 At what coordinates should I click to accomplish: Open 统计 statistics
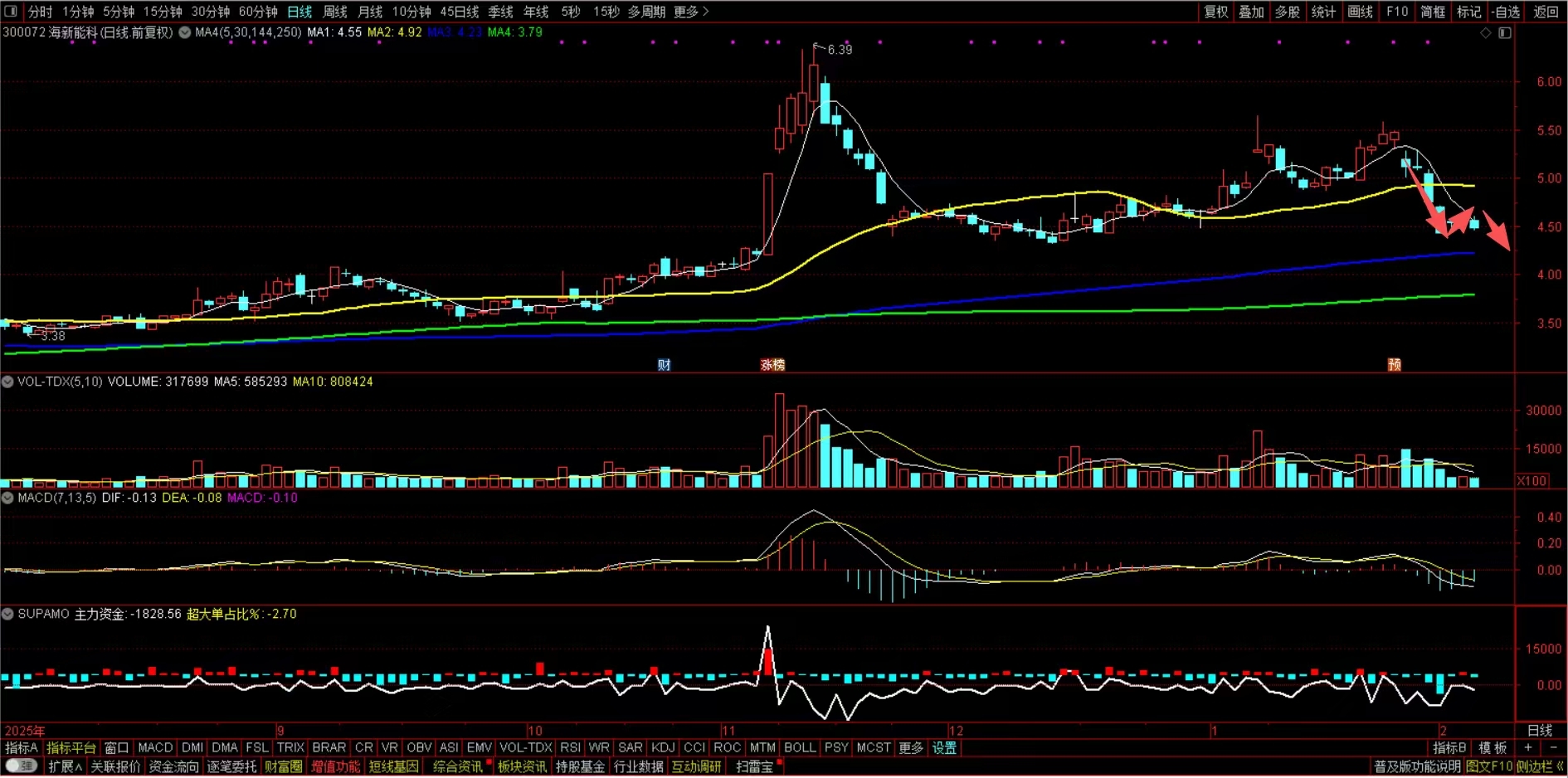coord(1324,12)
